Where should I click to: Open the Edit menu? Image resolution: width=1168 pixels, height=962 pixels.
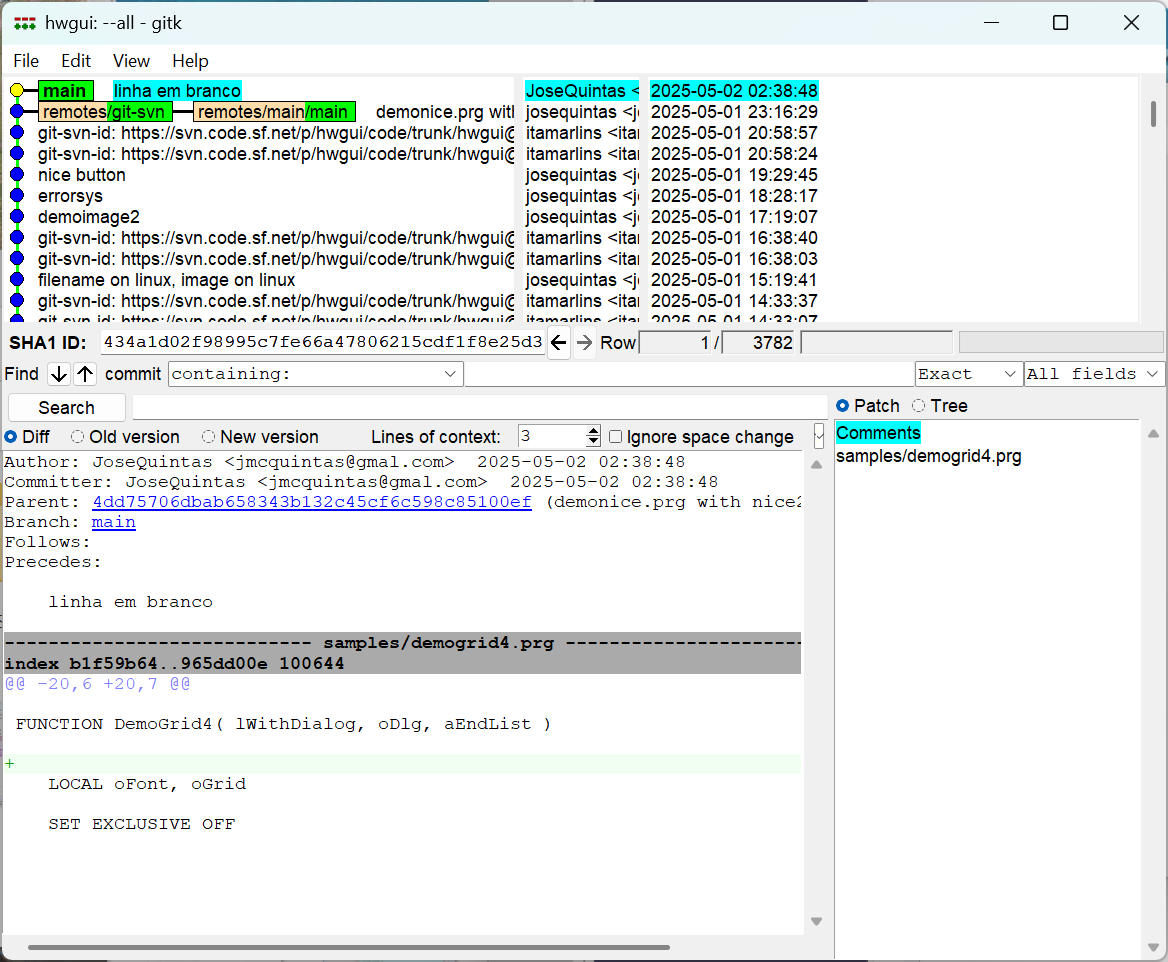(x=76, y=61)
